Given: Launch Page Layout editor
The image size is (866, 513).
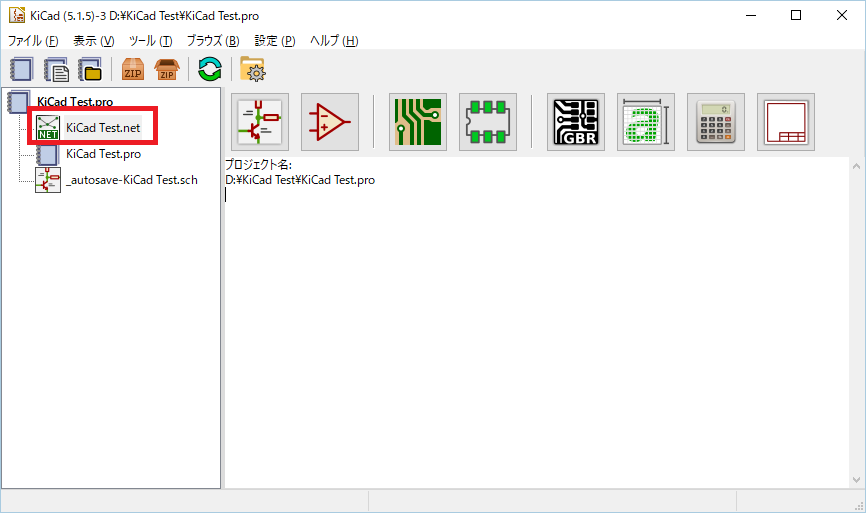Looking at the screenshot, I should click(786, 122).
